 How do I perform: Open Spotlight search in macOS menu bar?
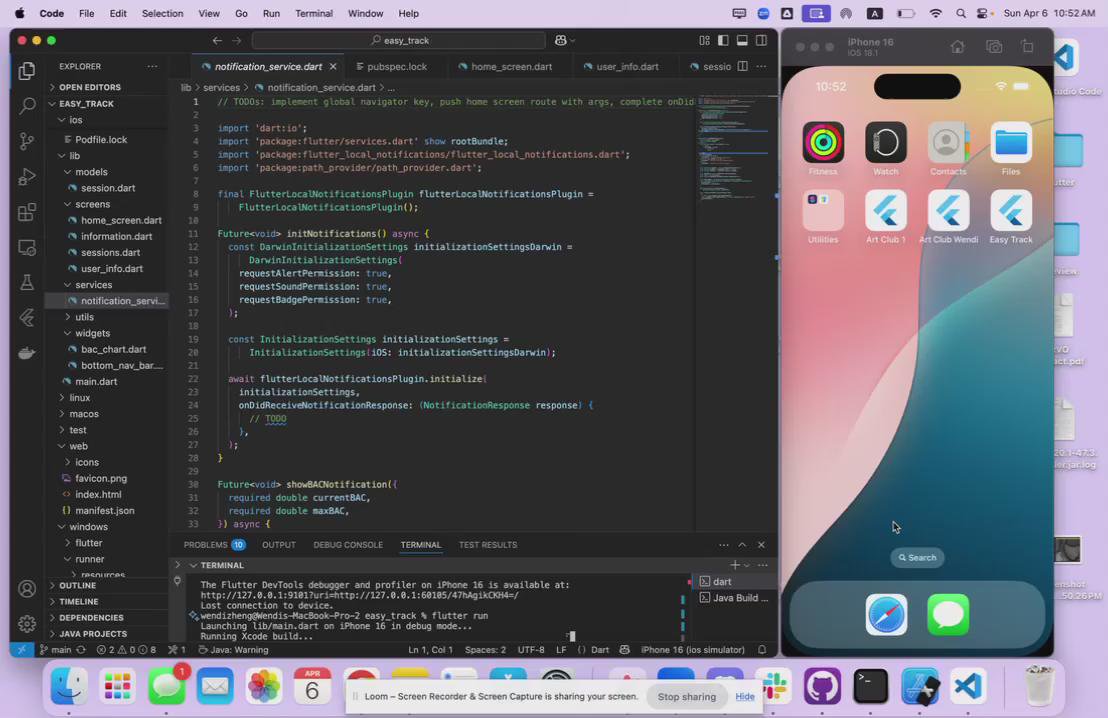(960, 13)
